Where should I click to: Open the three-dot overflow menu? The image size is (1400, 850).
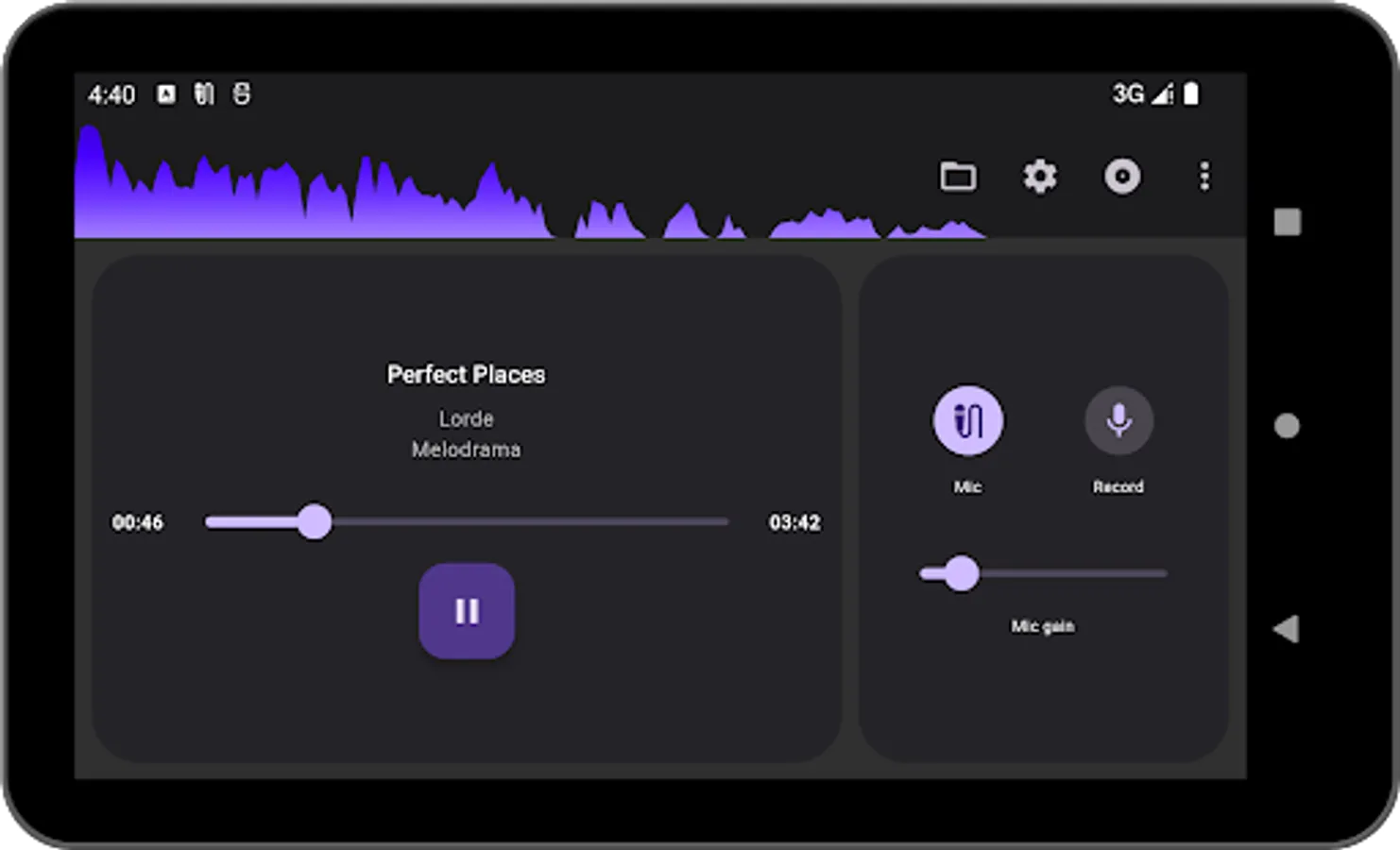coord(1204,176)
